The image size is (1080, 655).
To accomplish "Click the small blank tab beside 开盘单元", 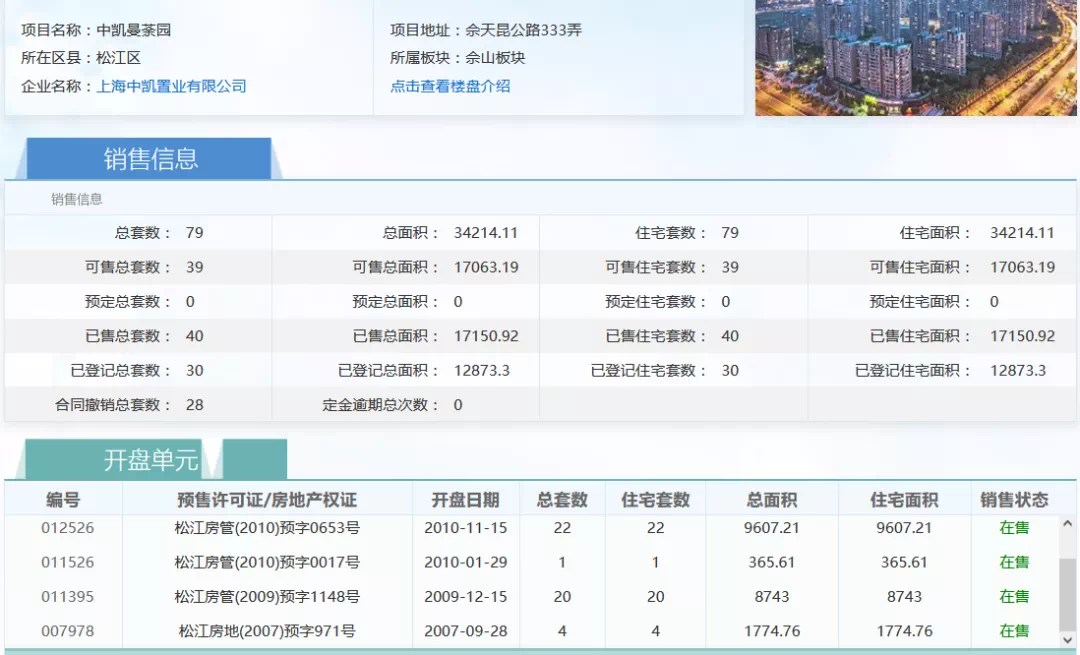I will [254, 460].
